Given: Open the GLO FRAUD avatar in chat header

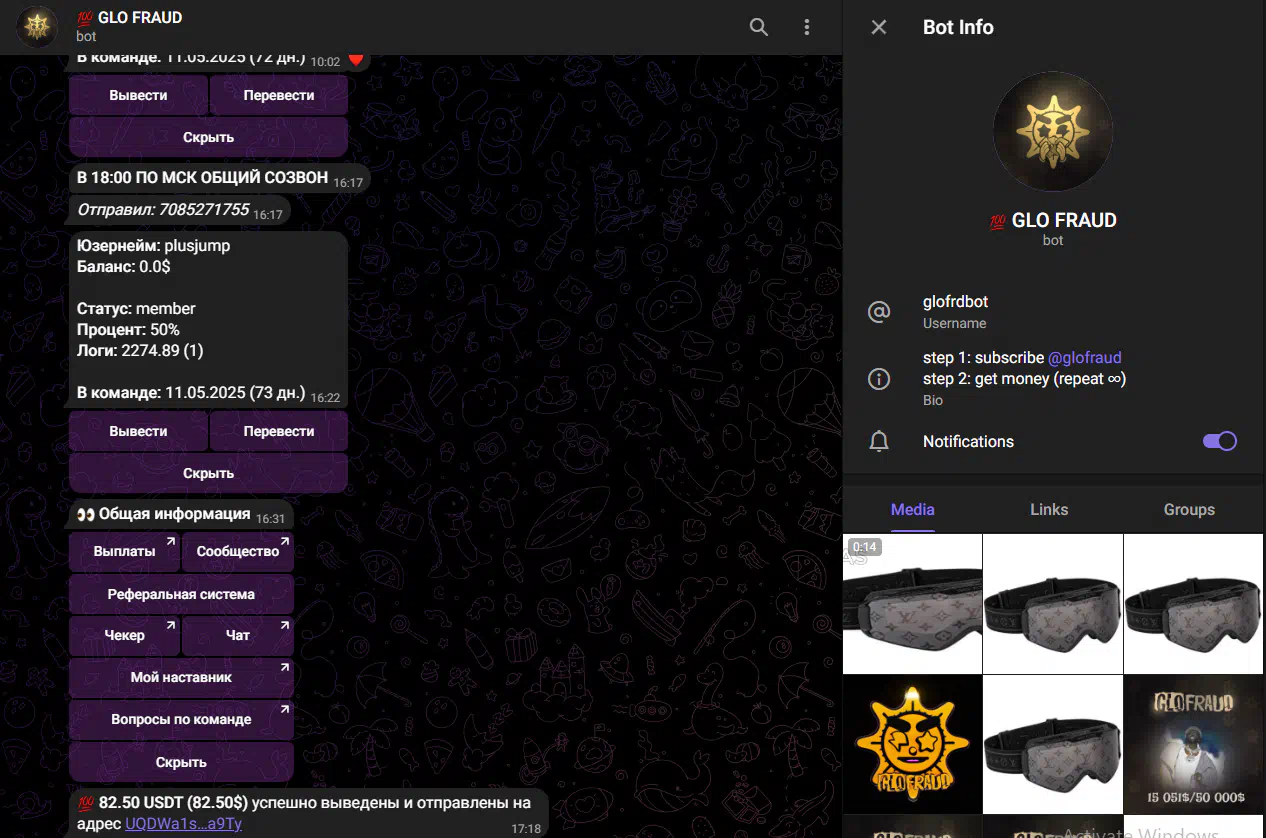Looking at the screenshot, I should [x=39, y=27].
